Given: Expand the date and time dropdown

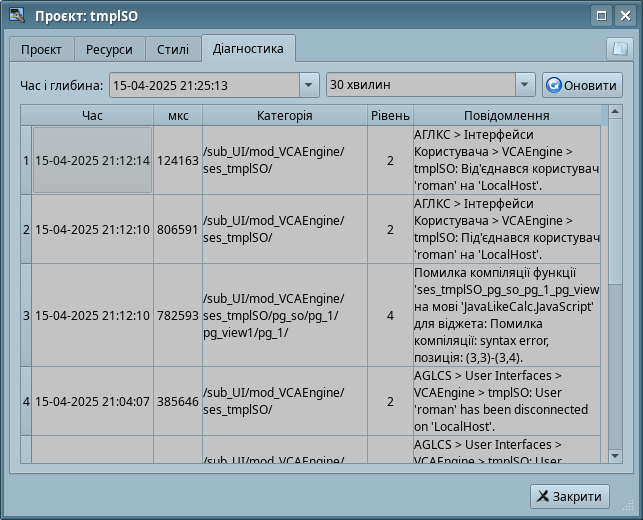Looking at the screenshot, I should (x=309, y=86).
